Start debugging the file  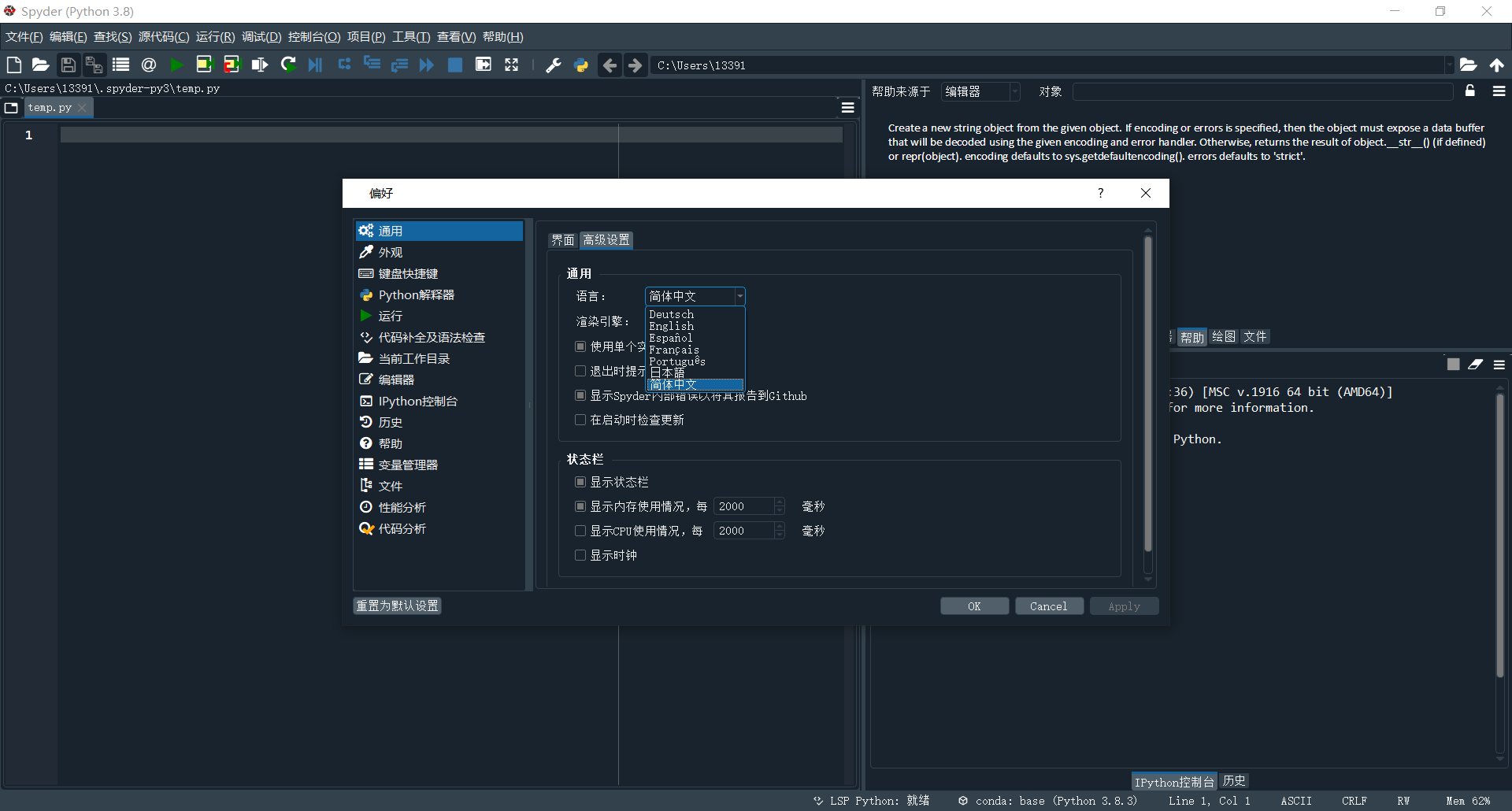click(x=315, y=65)
